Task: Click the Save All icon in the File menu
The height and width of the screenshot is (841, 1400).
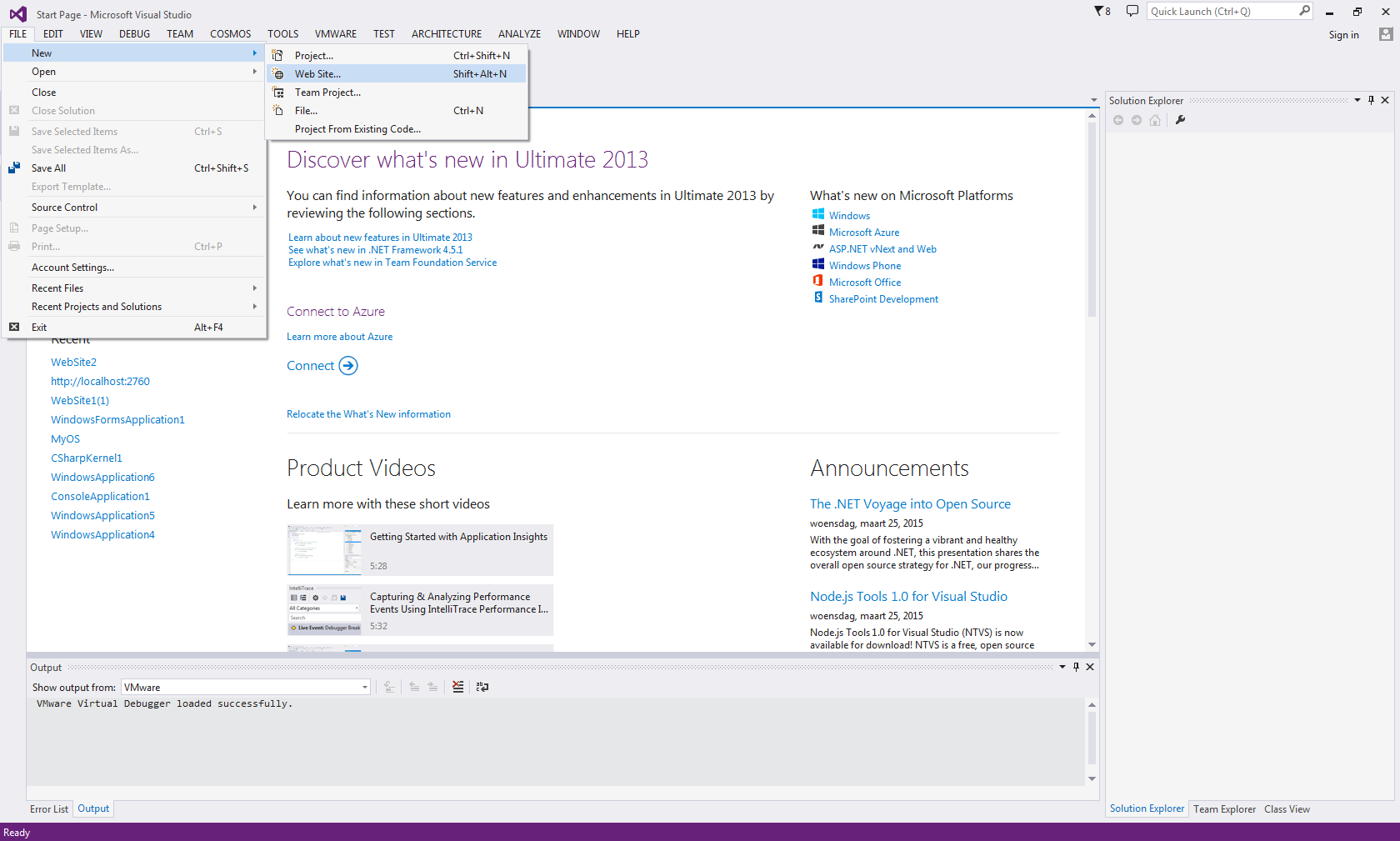Action: (13, 168)
